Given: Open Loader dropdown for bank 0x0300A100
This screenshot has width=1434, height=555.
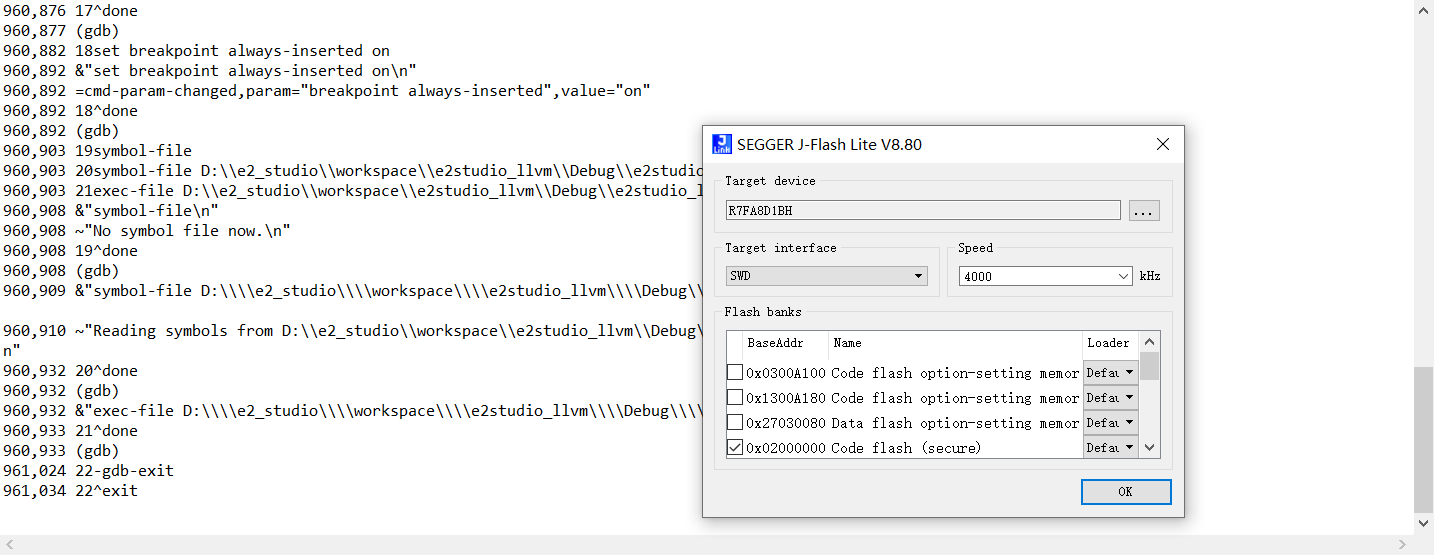Looking at the screenshot, I should [1111, 372].
